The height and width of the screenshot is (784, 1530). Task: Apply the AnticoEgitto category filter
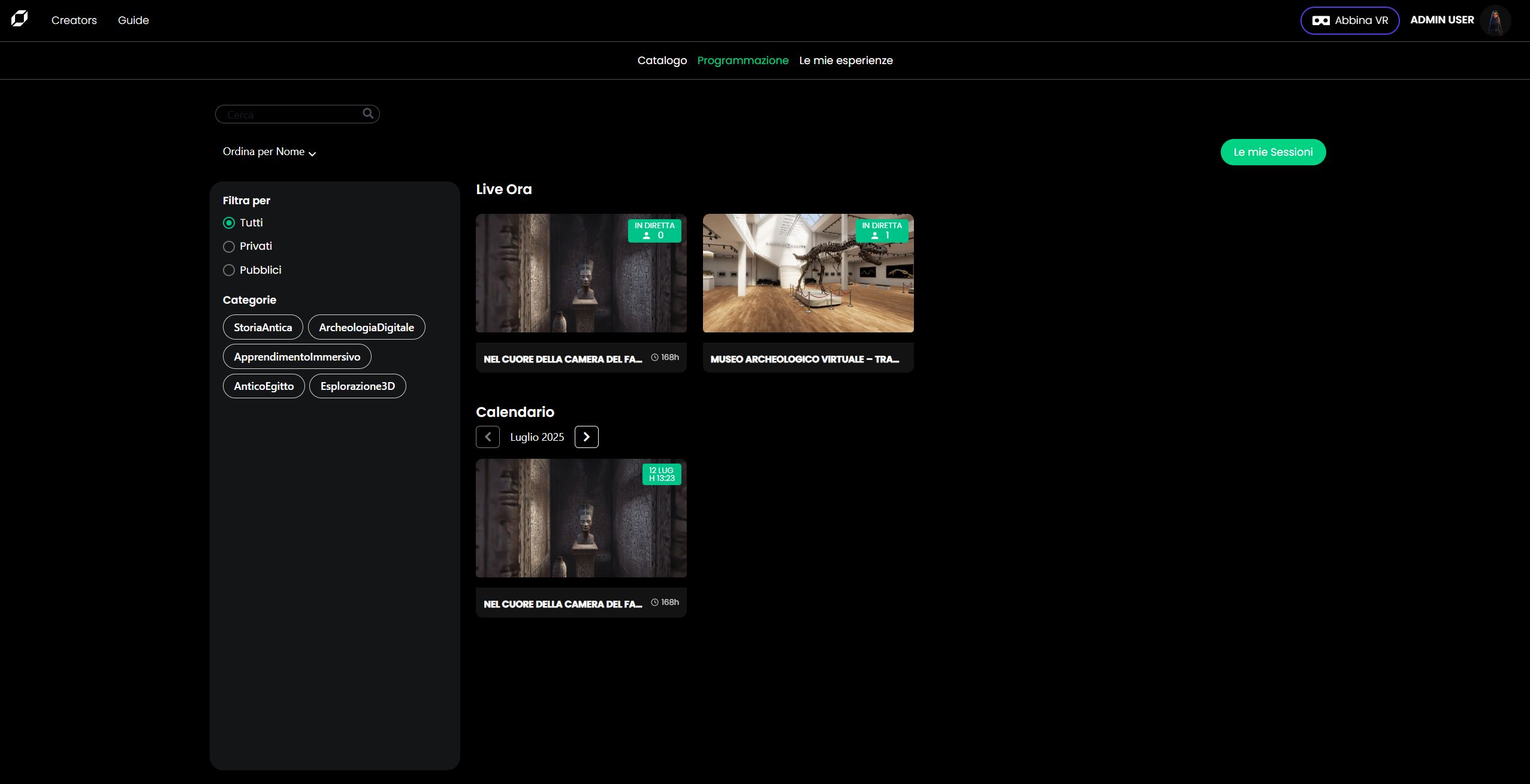pos(263,386)
